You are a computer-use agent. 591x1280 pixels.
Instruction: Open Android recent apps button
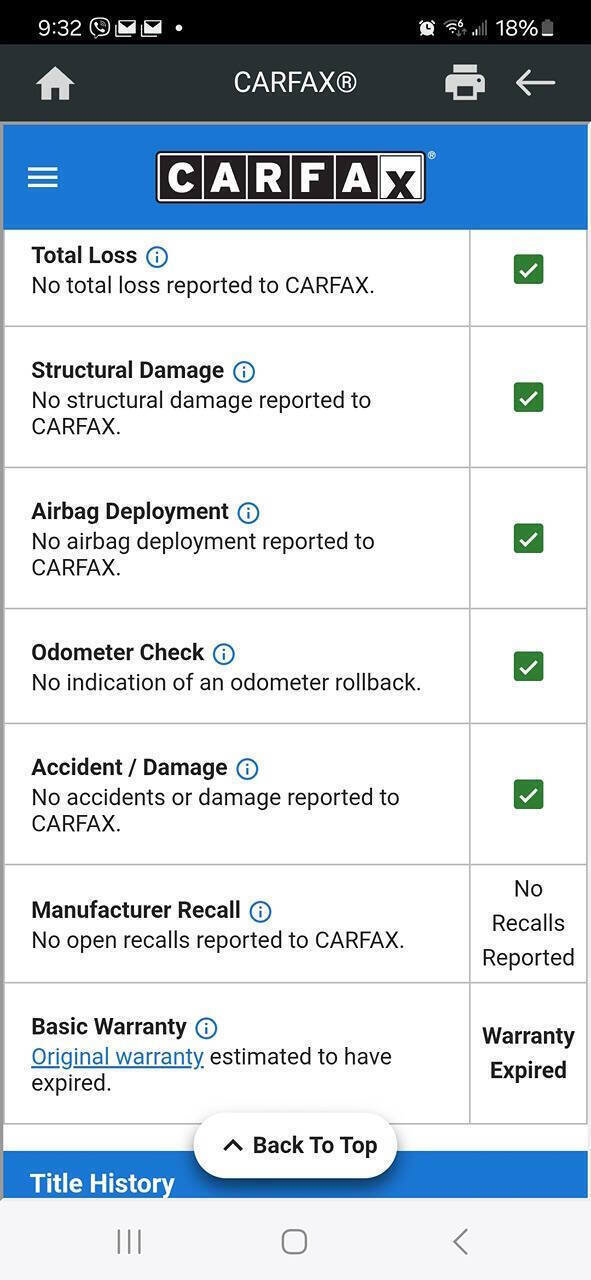pyautogui.click(x=129, y=1242)
